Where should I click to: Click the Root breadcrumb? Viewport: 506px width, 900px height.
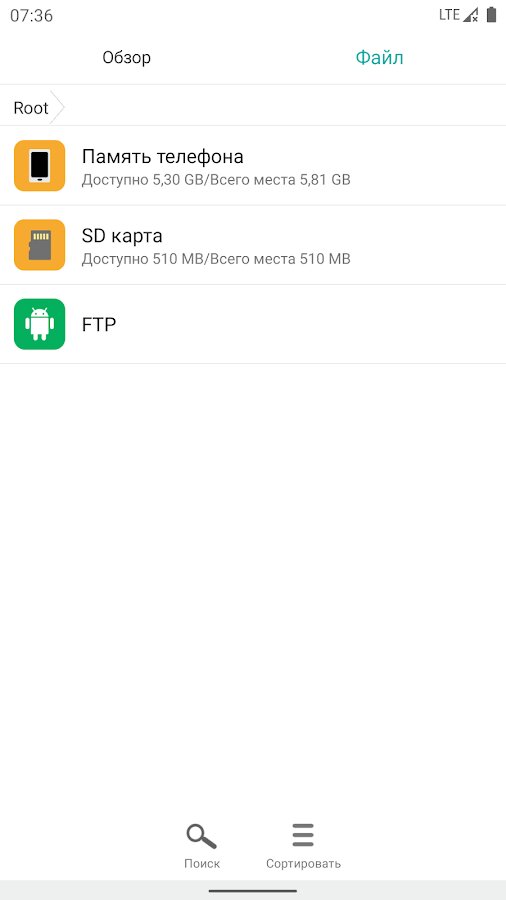pyautogui.click(x=31, y=108)
